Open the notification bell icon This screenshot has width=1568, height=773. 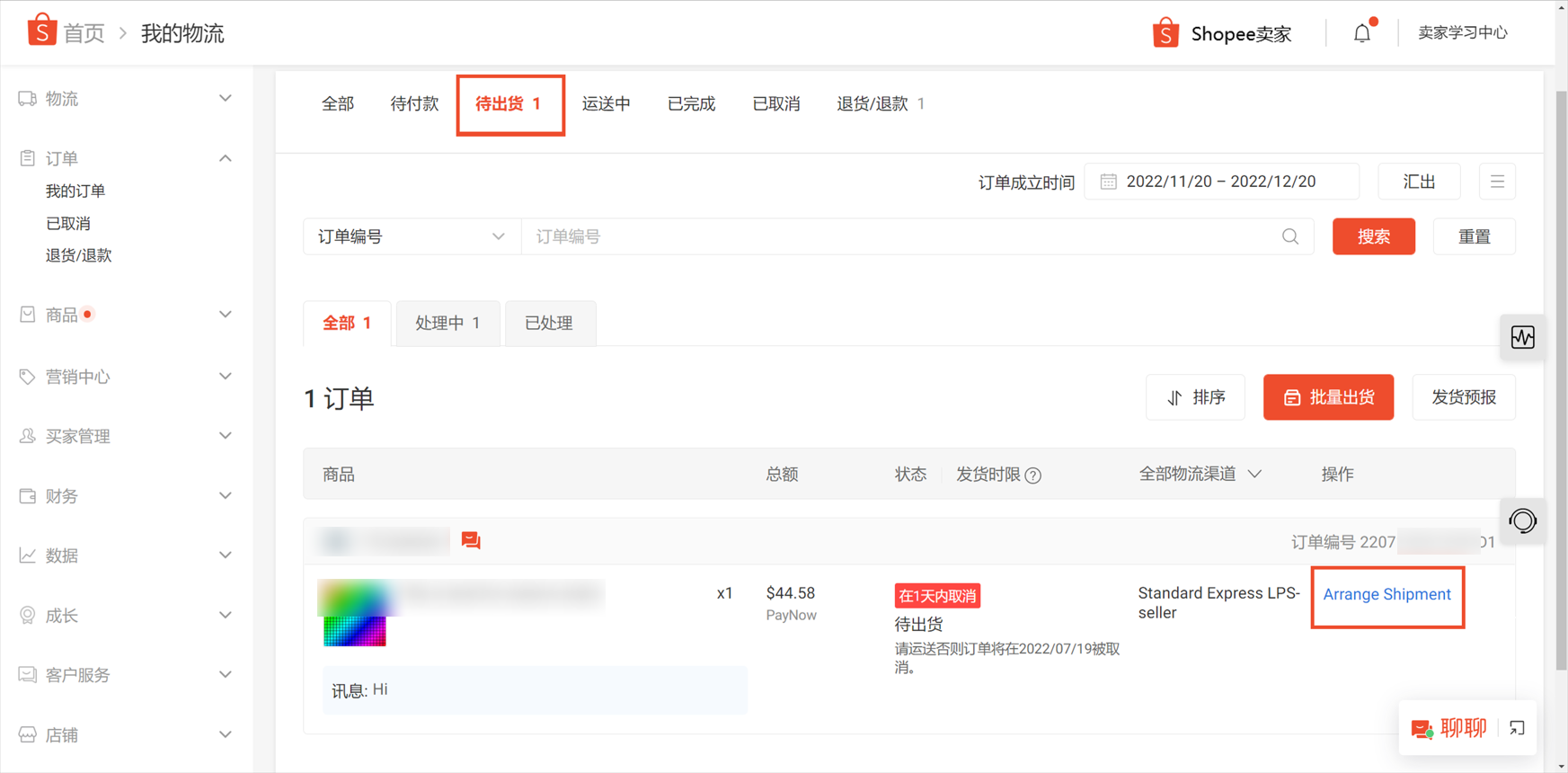point(1362,33)
